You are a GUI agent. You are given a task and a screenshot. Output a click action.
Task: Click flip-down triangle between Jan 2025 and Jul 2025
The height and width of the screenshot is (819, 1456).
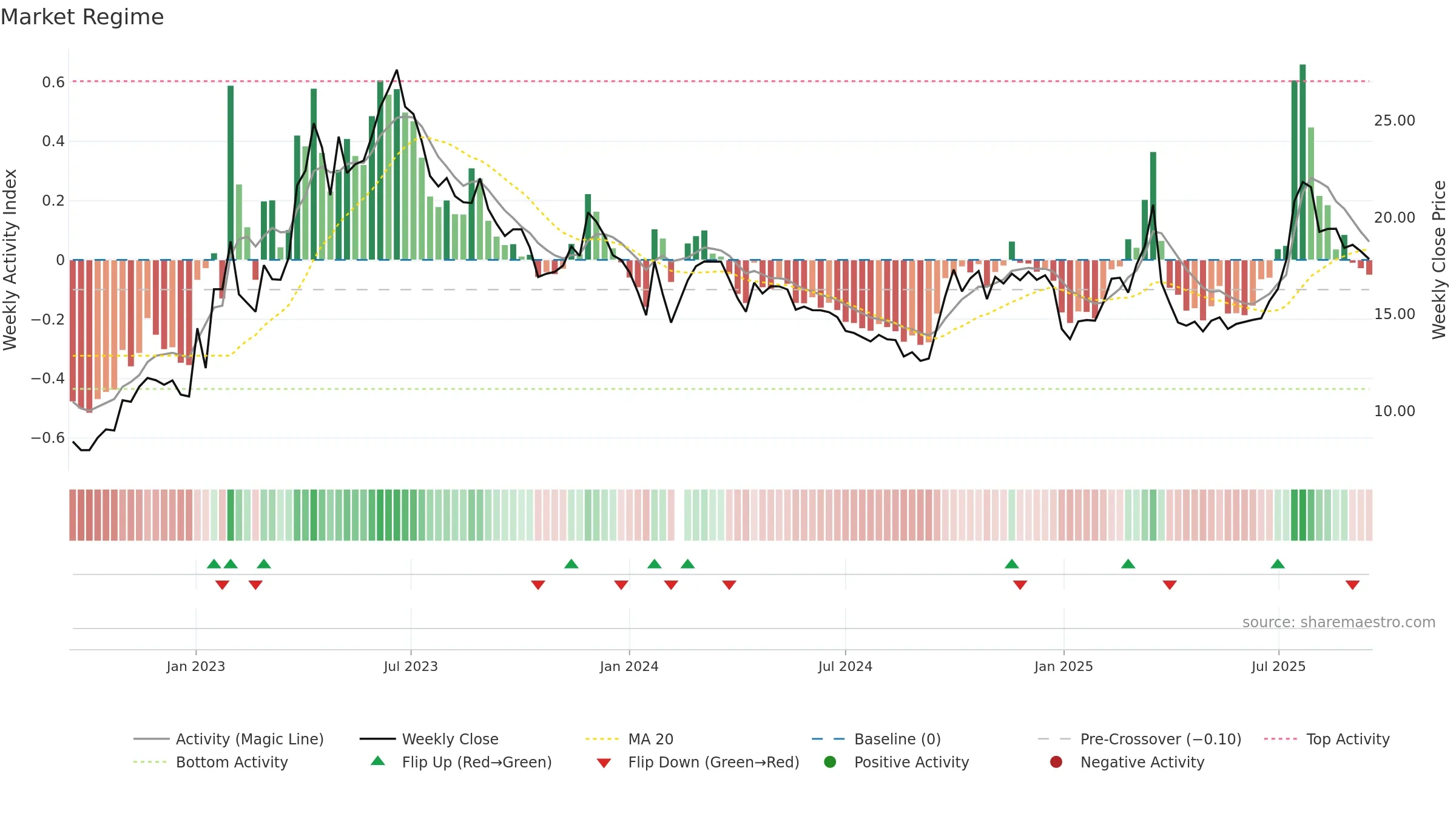[1170, 585]
